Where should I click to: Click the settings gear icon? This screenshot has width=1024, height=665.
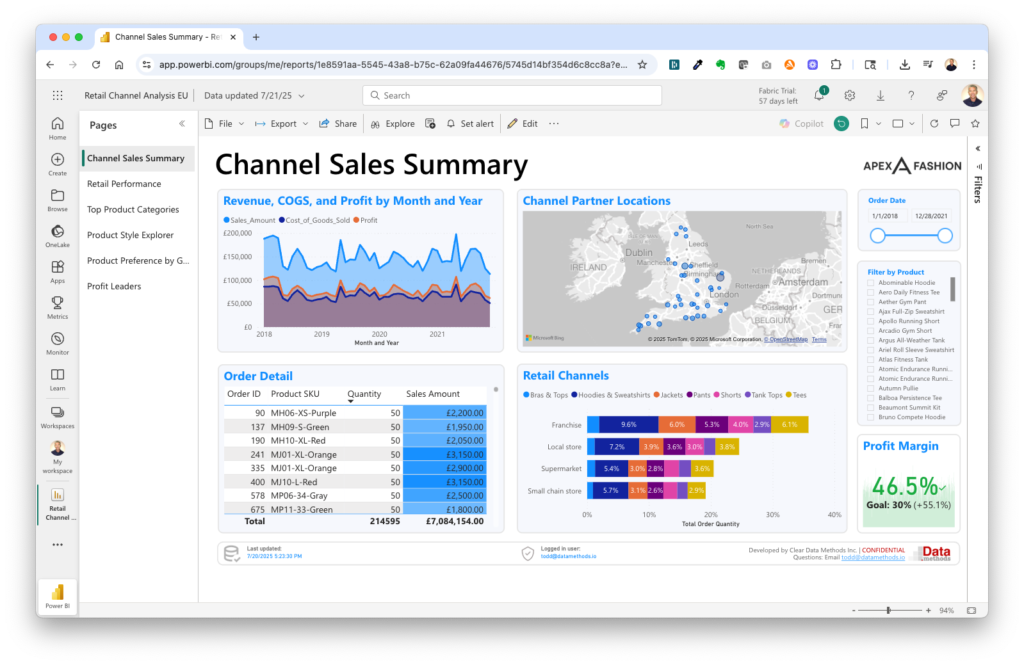(849, 95)
